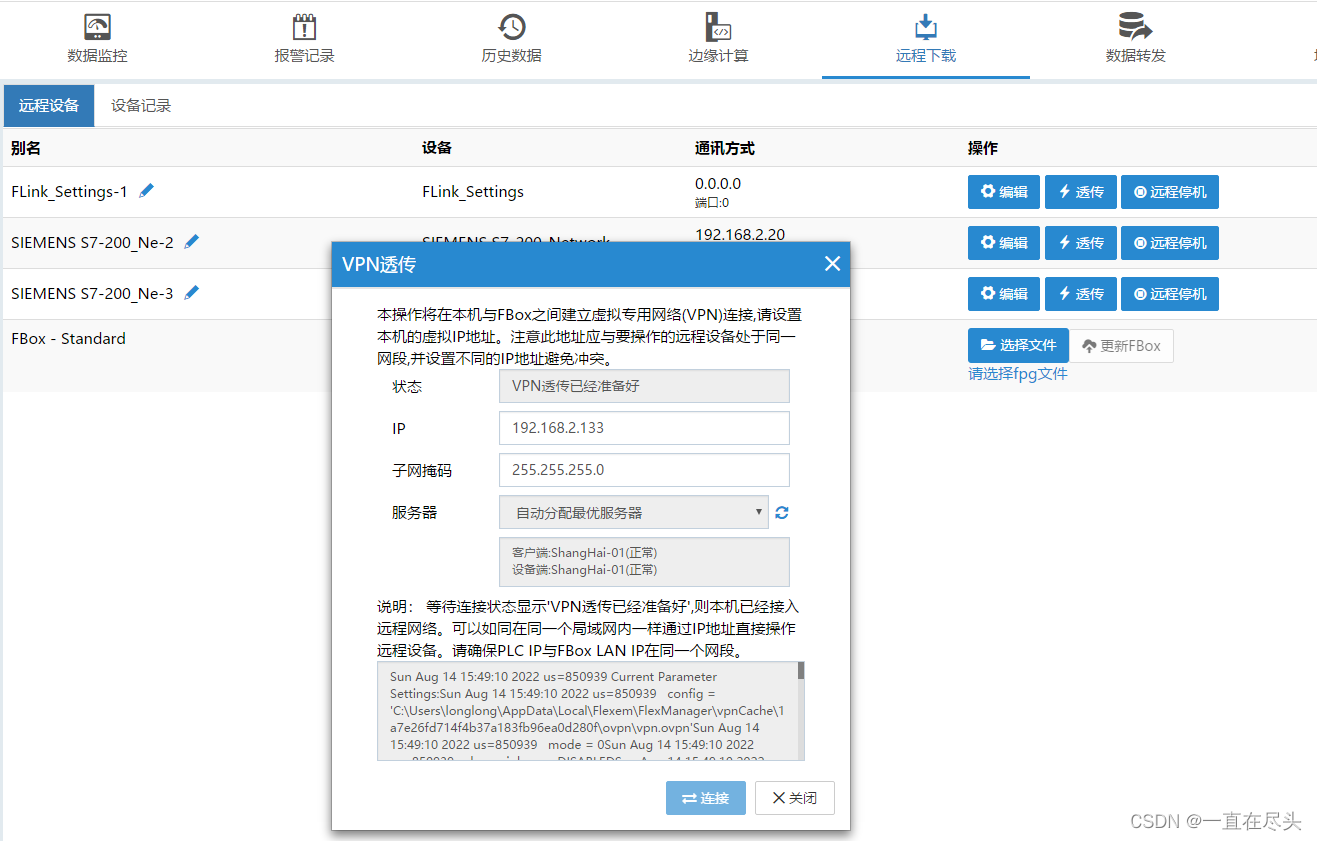The height and width of the screenshot is (841, 1317).
Task: Click the data forwarding database icon
Action: [x=1134, y=26]
